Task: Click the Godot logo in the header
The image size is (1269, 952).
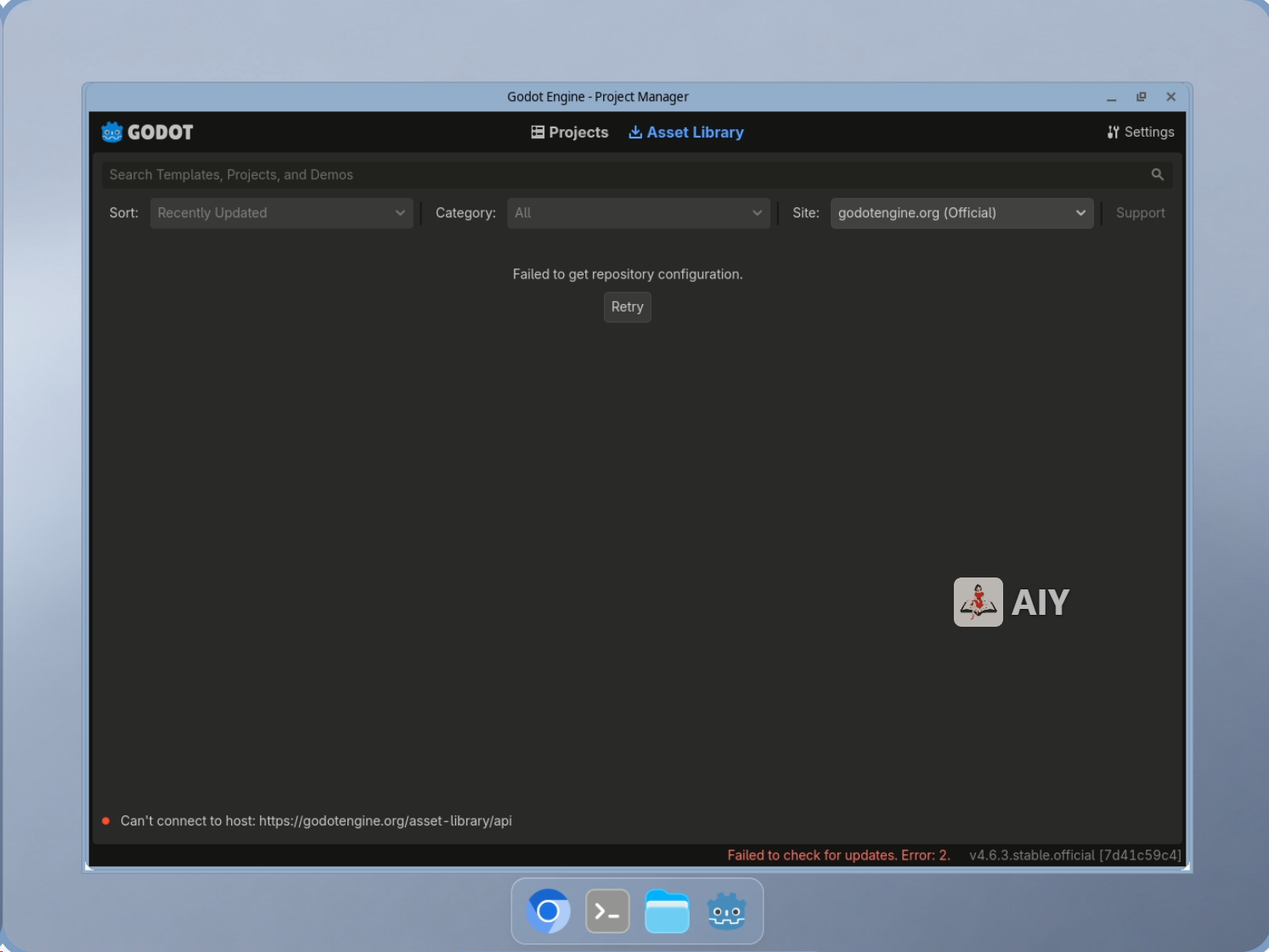Action: tap(147, 132)
